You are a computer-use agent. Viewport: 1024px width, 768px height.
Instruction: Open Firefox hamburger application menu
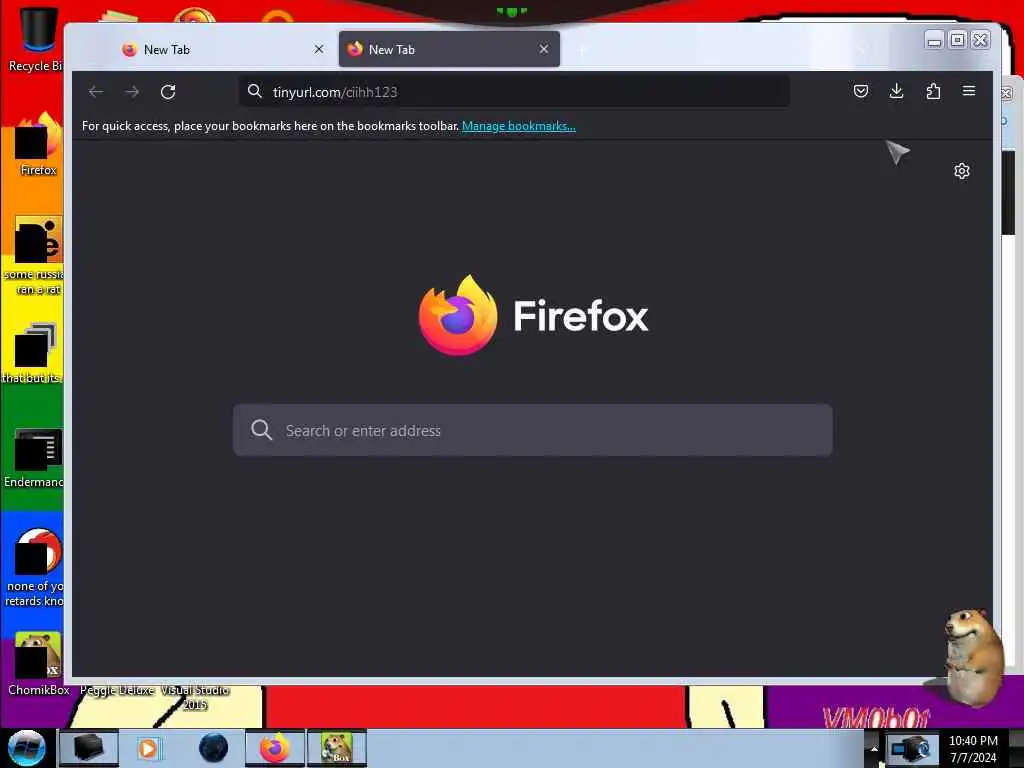(968, 91)
